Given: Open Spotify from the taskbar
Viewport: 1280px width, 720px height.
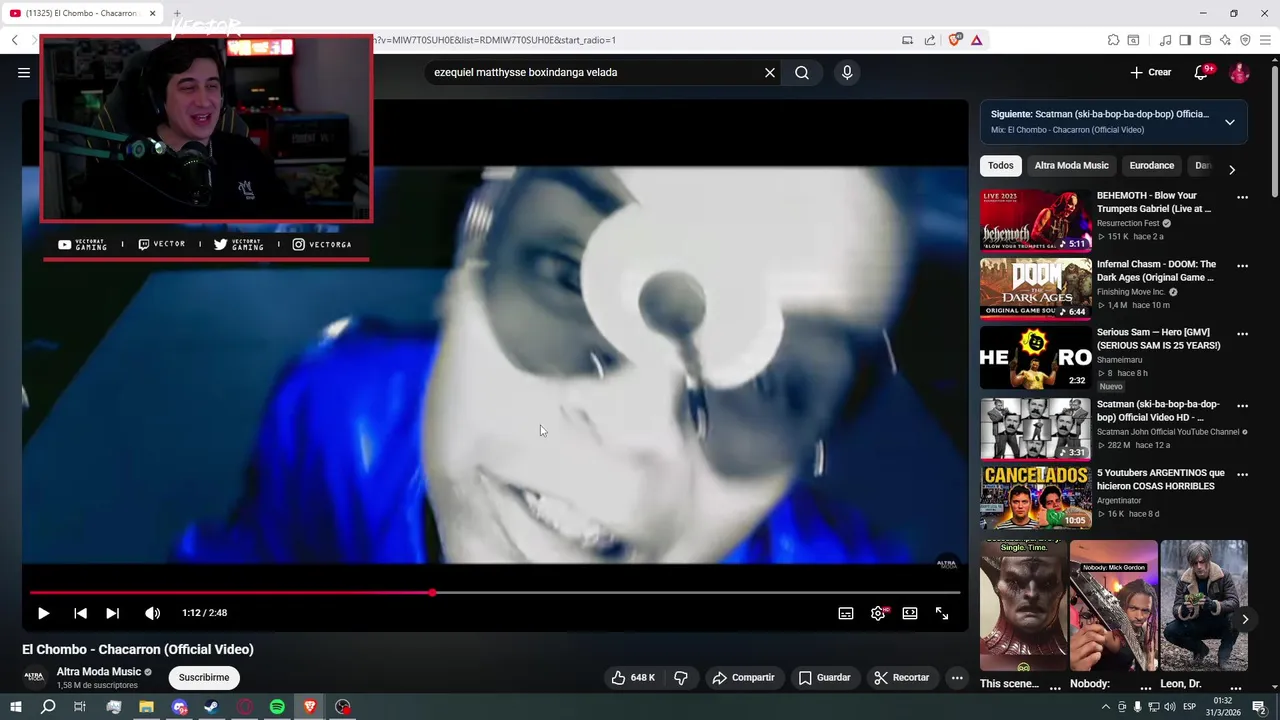Looking at the screenshot, I should [x=277, y=707].
